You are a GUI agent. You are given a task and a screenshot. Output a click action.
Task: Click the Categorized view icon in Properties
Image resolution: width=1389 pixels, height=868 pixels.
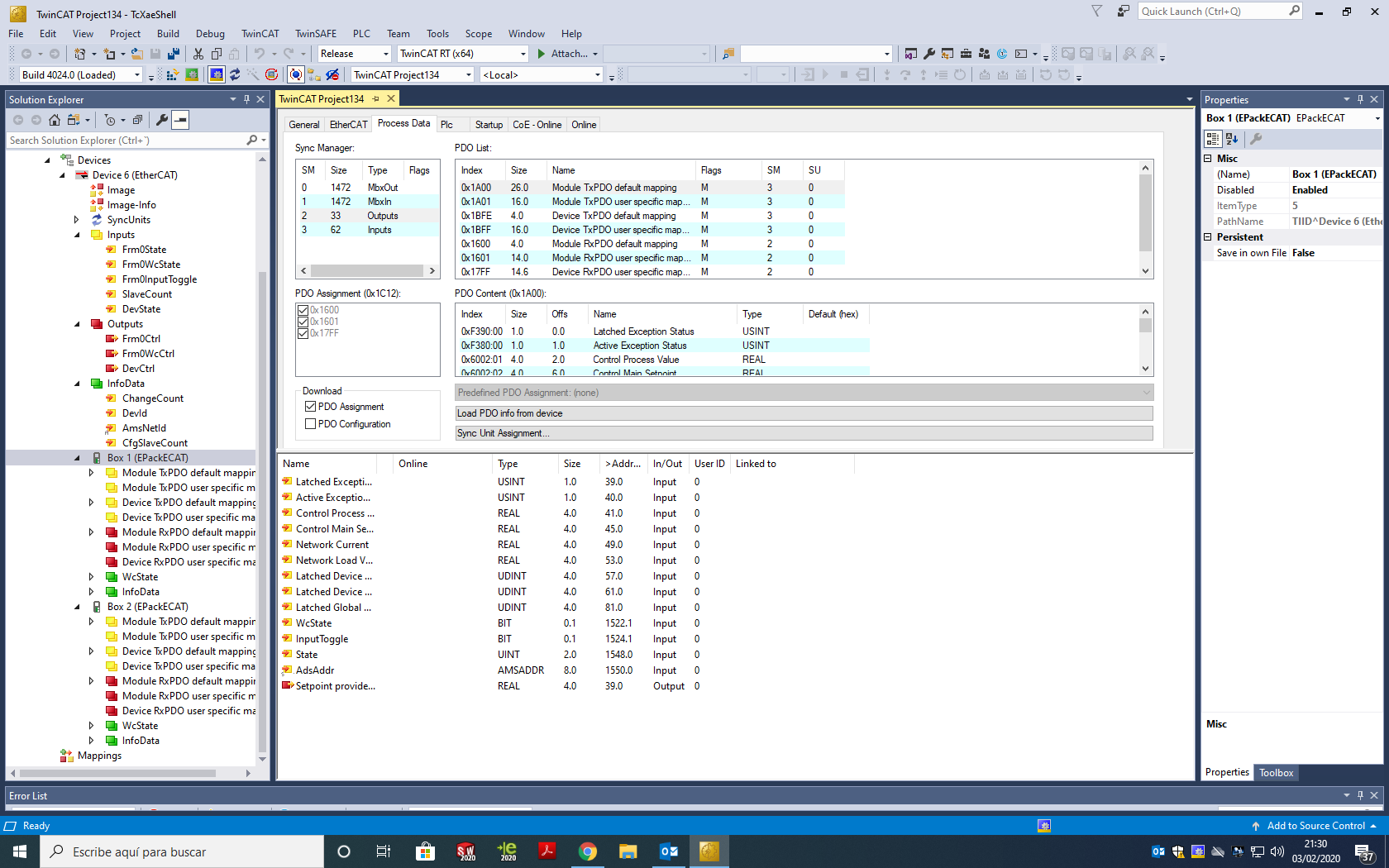(1213, 139)
